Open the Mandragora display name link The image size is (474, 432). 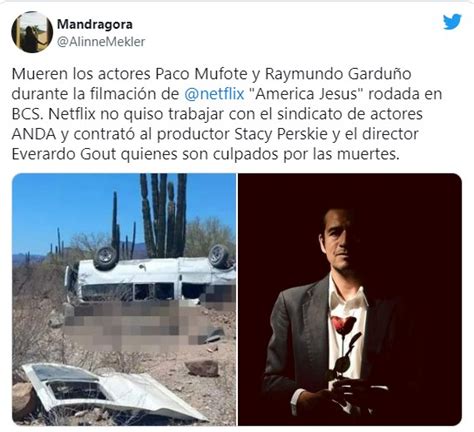coord(95,24)
